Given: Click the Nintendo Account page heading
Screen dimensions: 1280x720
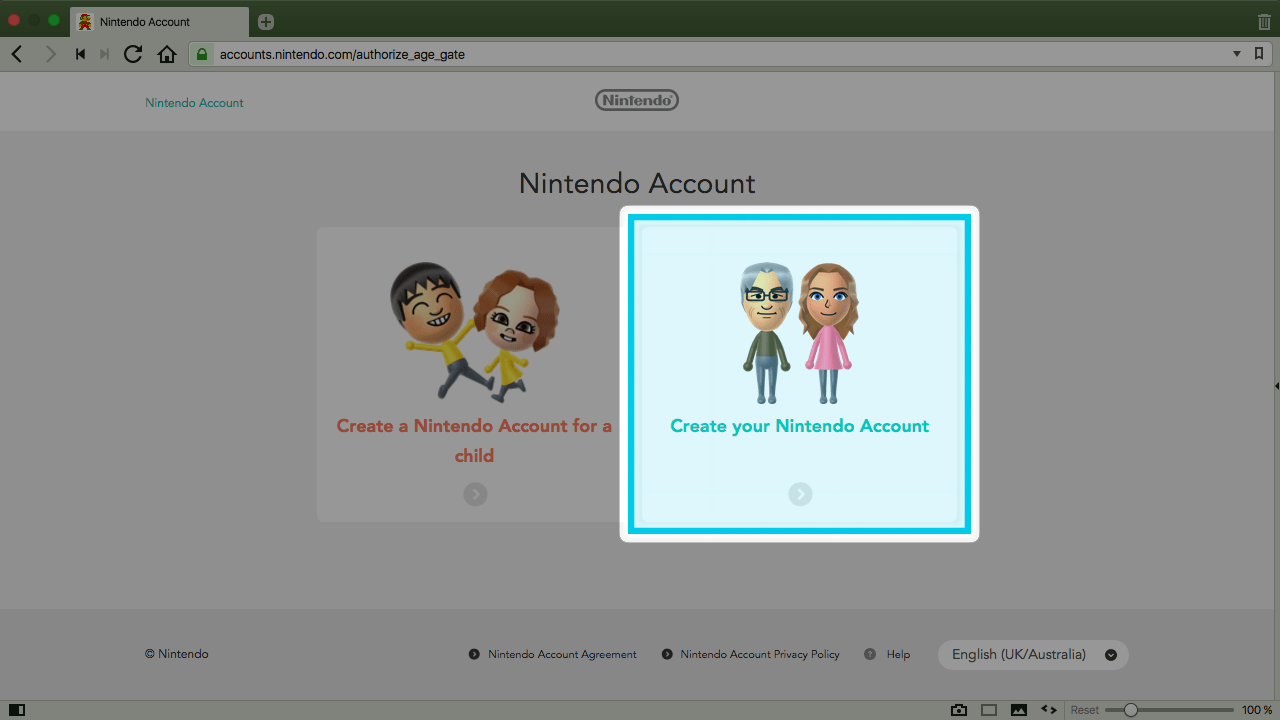Looking at the screenshot, I should 637,184.
